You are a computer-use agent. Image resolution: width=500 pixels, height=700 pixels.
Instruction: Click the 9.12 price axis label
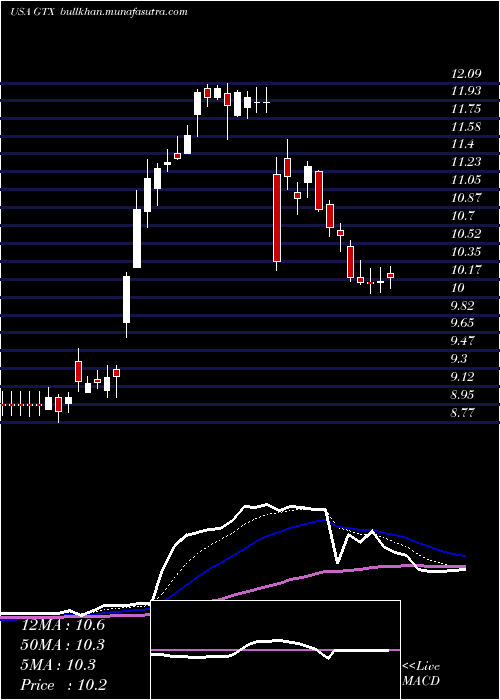[x=462, y=376]
